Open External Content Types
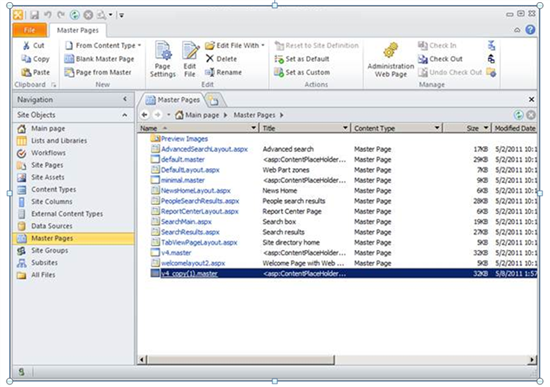Viewport: 550px width, 387px height. tap(74, 214)
